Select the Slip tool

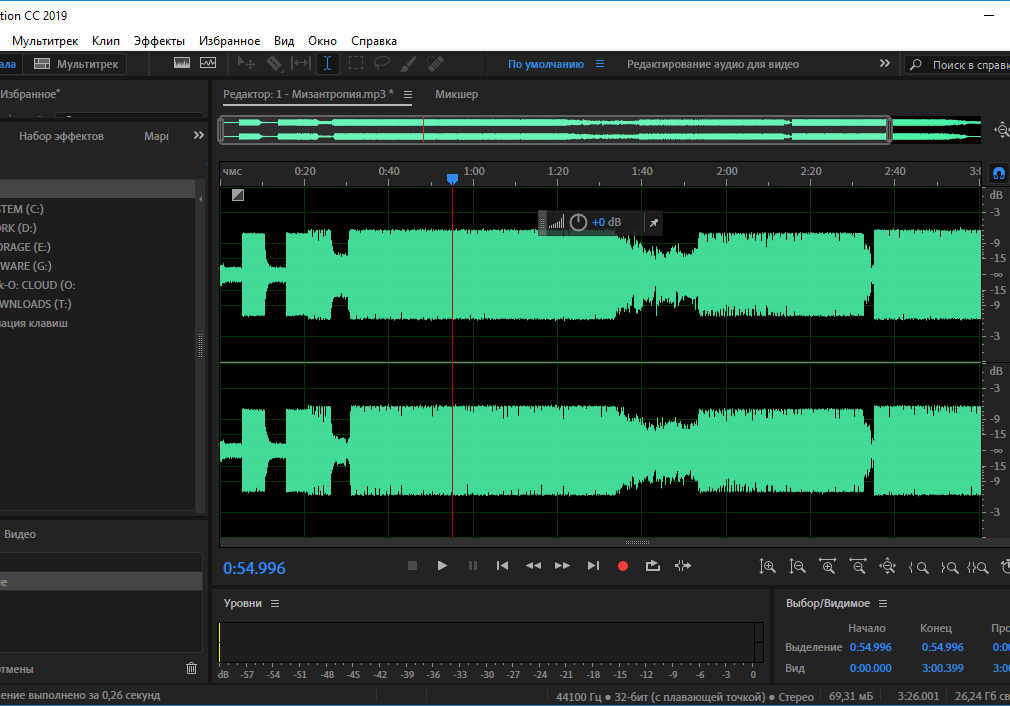pos(301,63)
